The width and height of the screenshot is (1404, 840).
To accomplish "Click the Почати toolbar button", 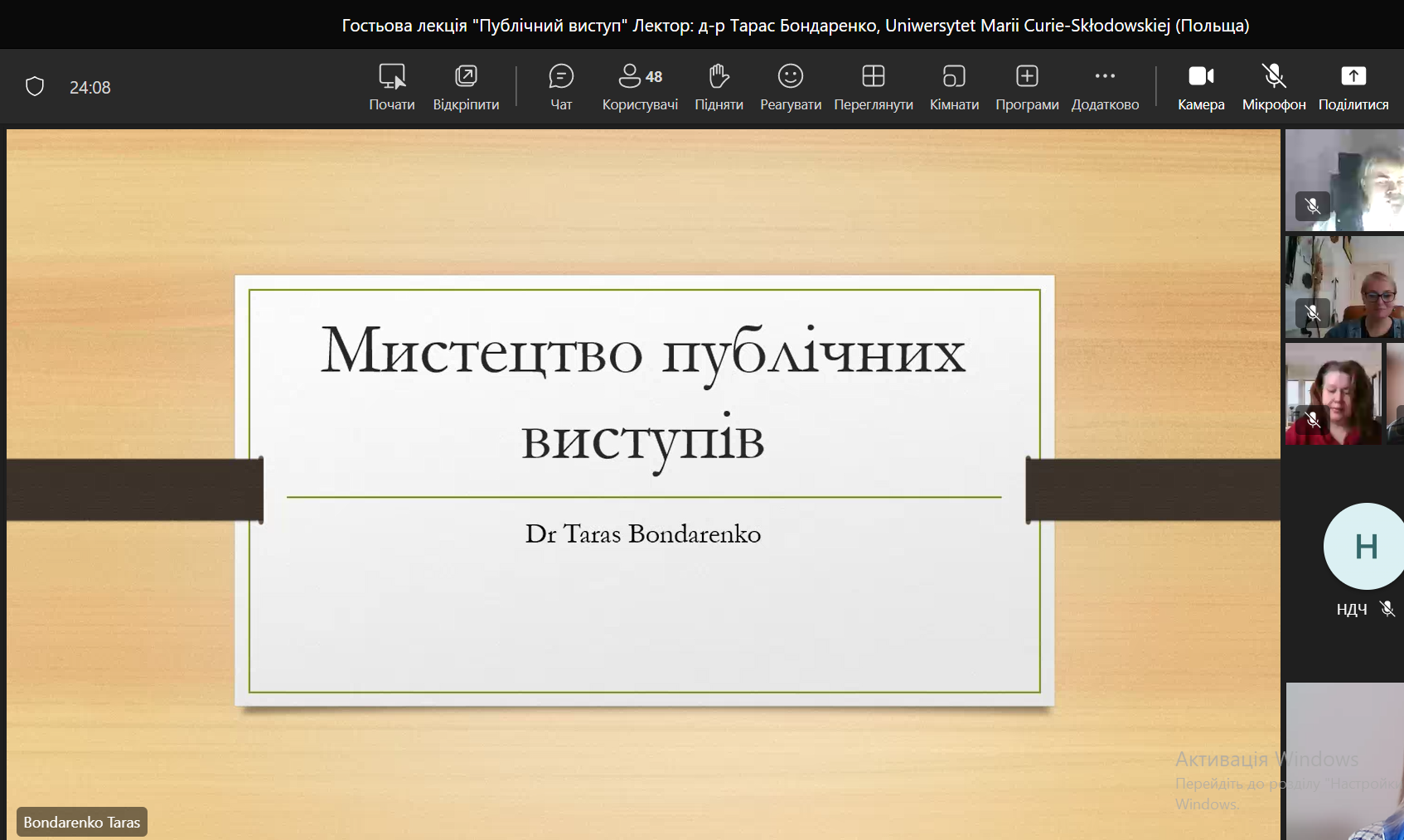I will coord(392,87).
